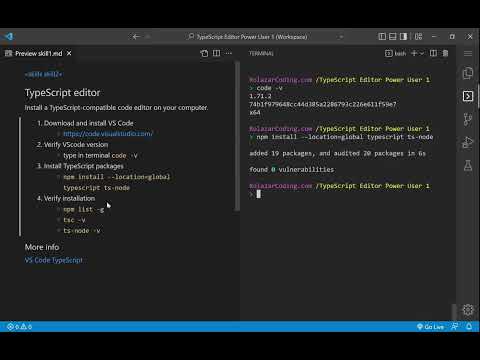Open the hamburger application menu
The width and height of the screenshot is (480, 360).
(x=468, y=53)
